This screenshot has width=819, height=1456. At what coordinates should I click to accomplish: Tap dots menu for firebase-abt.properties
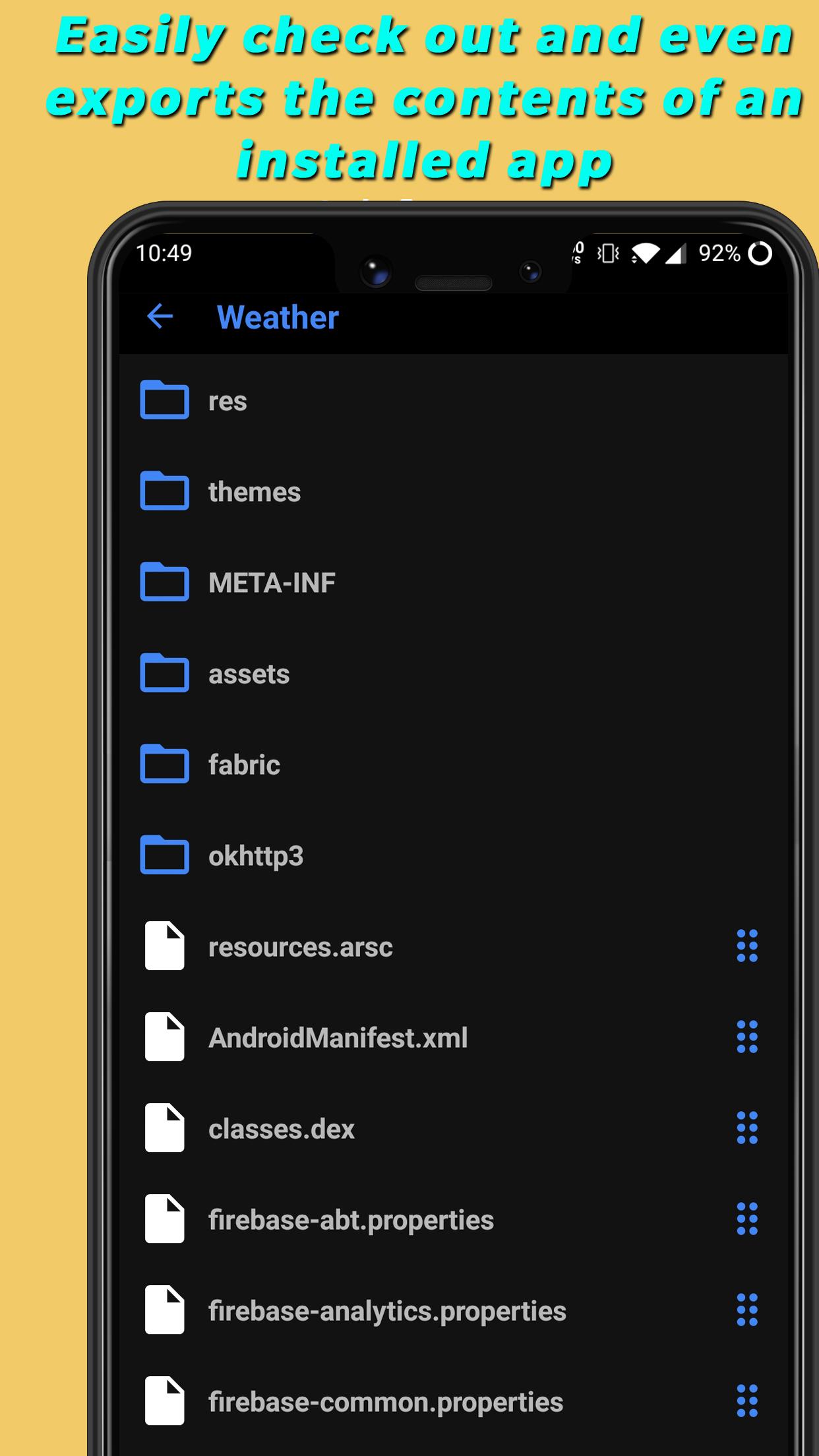pyautogui.click(x=746, y=1219)
